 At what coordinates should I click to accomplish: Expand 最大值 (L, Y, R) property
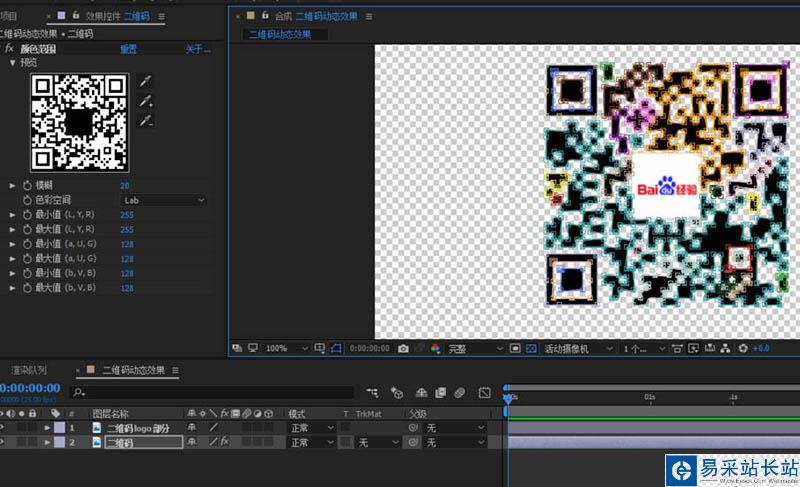pyautogui.click(x=12, y=229)
